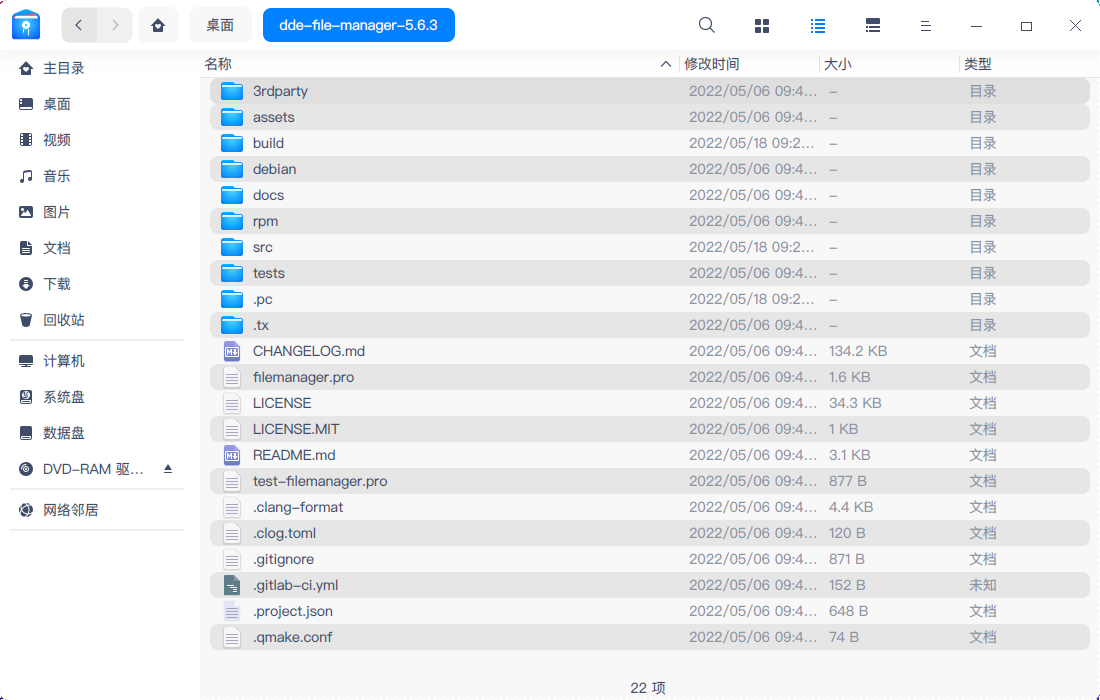Eject the DVD-RAM drive

(168, 469)
